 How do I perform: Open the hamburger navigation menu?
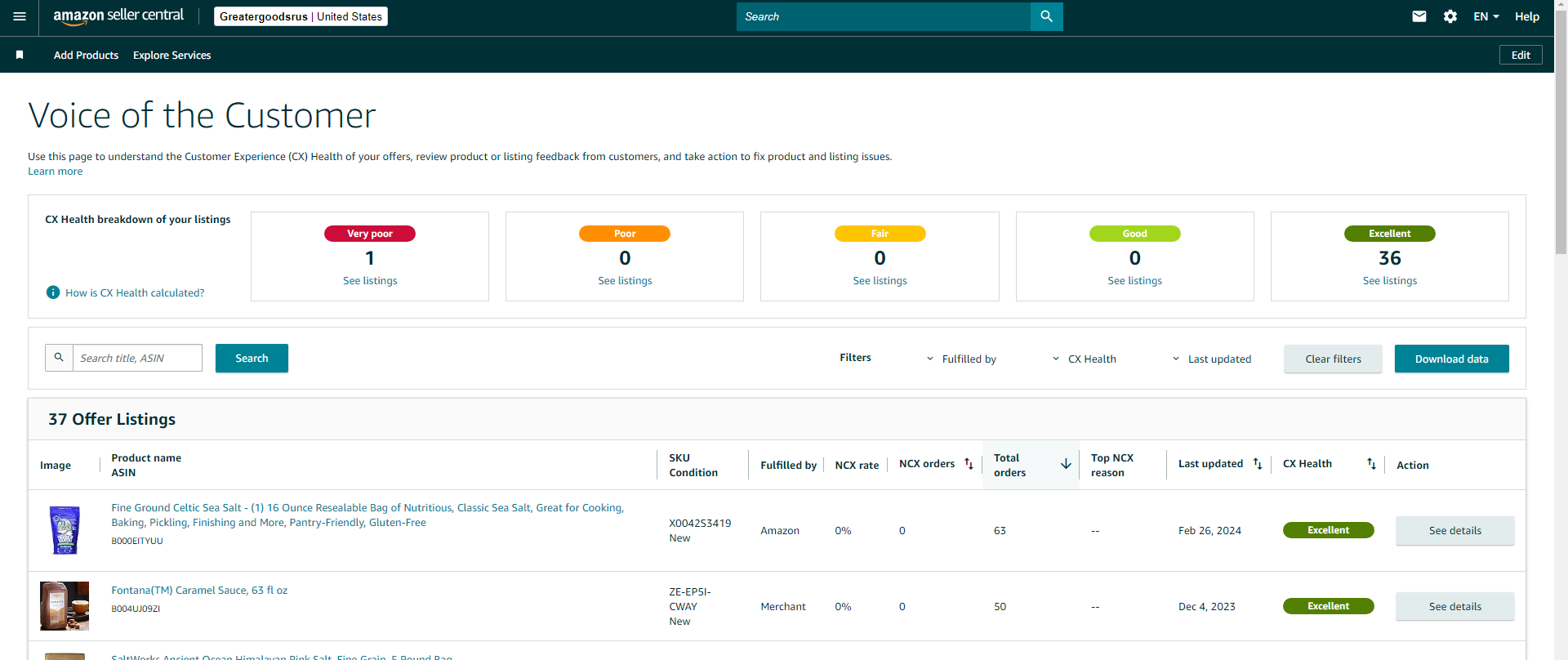[x=20, y=16]
